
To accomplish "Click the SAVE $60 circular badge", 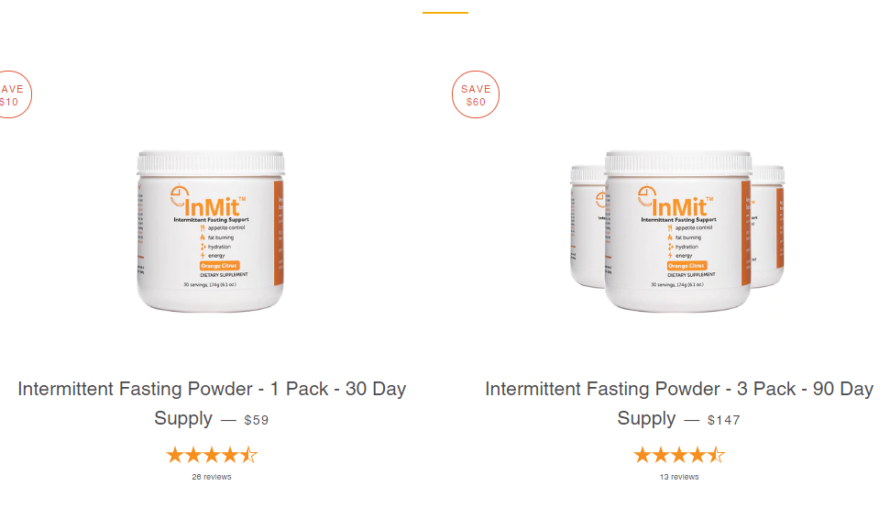I will click(x=476, y=95).
